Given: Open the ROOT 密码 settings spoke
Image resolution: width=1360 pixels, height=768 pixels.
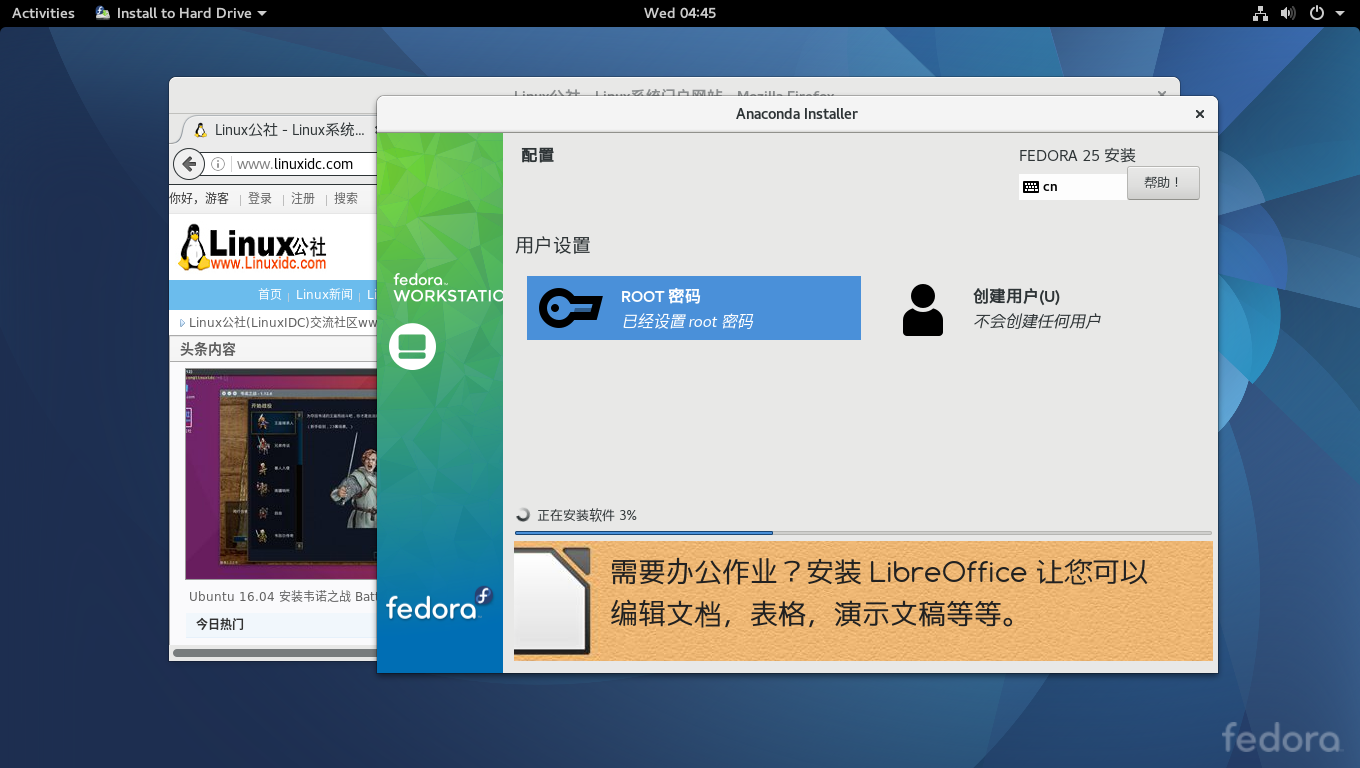Looking at the screenshot, I should pyautogui.click(x=693, y=308).
